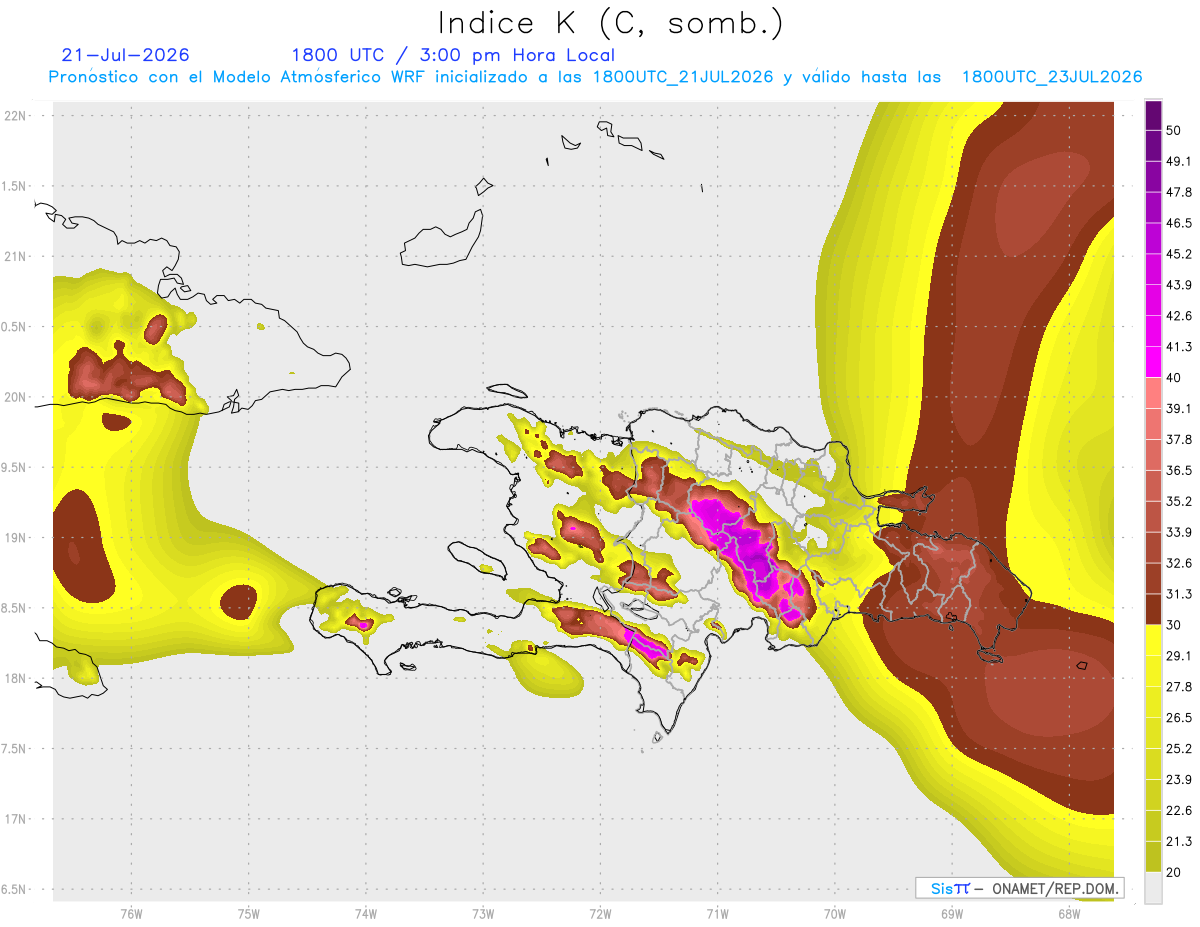Click the legend value '27.8'

pyautogui.click(x=1178, y=686)
